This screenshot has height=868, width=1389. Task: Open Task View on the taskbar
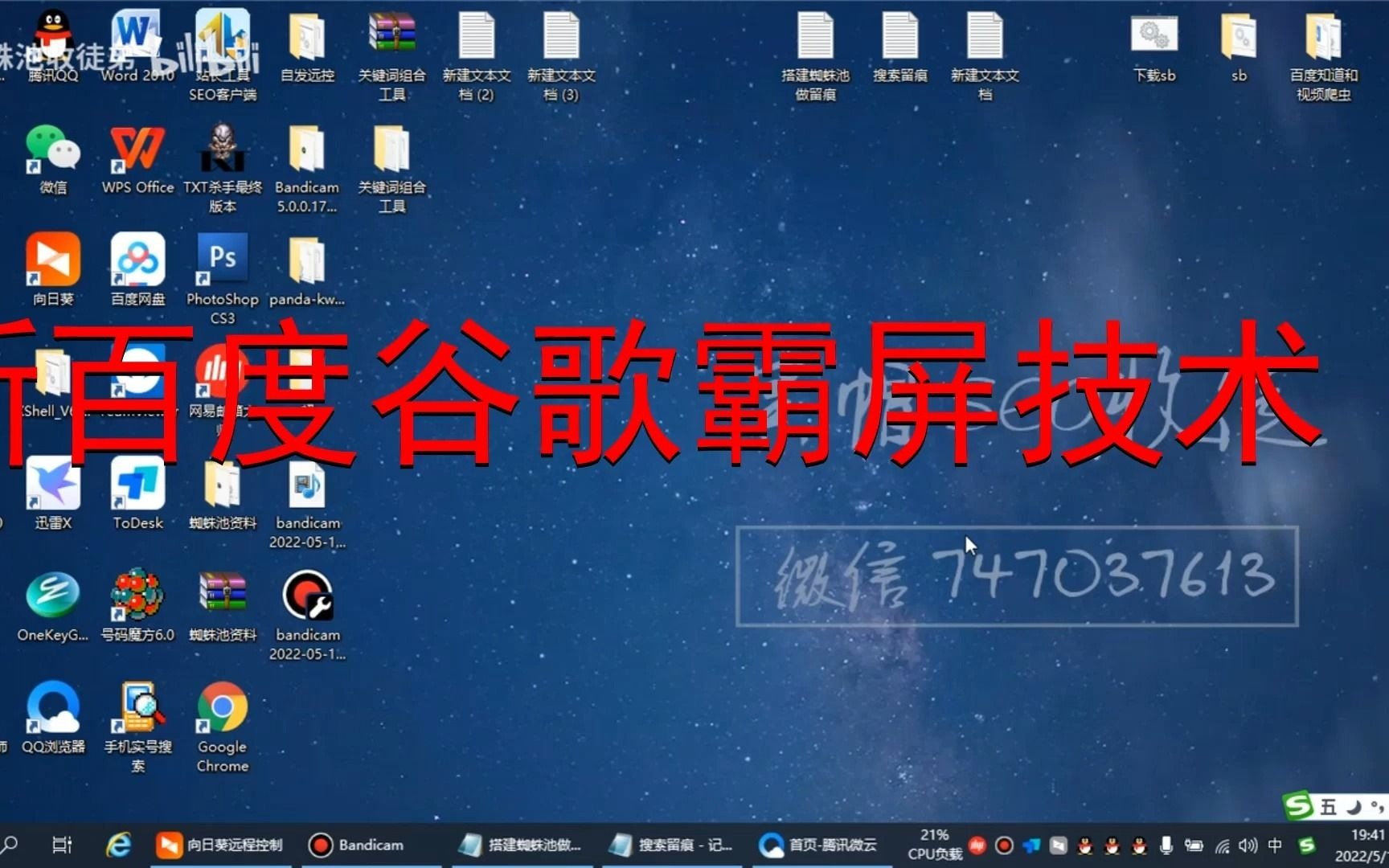tap(62, 845)
